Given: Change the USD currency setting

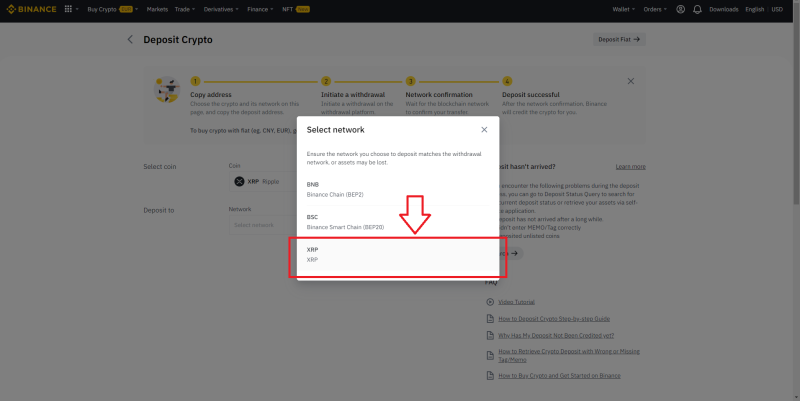Looking at the screenshot, I should (x=777, y=9).
